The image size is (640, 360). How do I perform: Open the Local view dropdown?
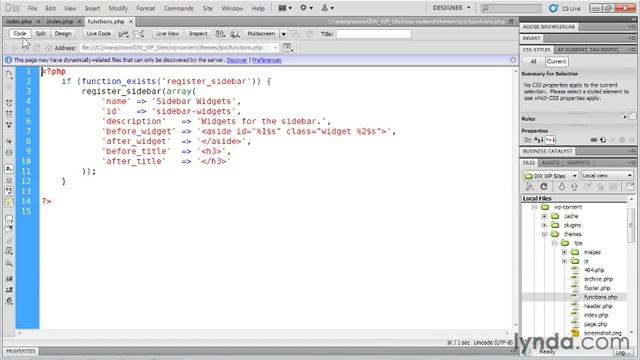coord(607,176)
